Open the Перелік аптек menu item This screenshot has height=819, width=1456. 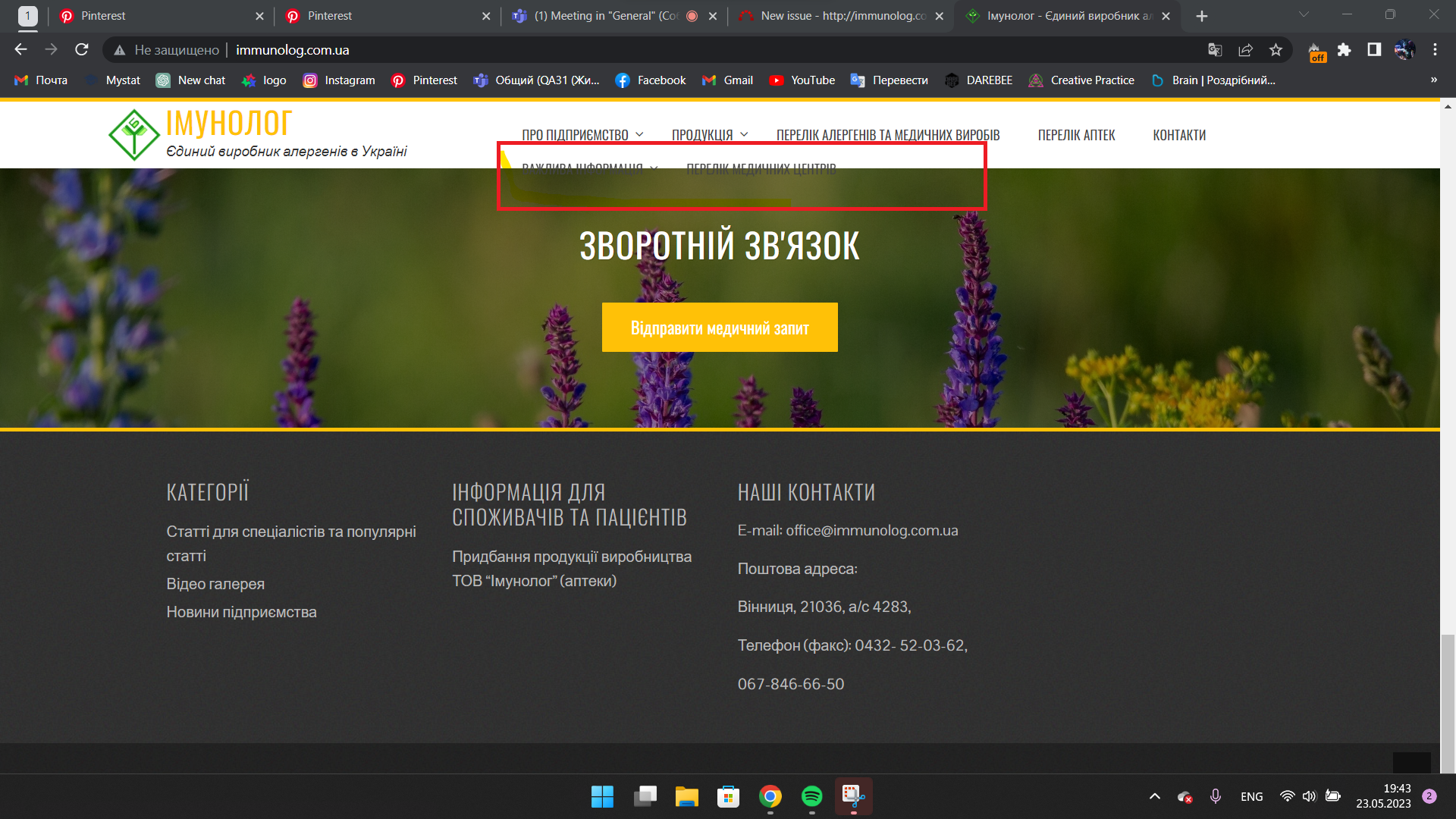pyautogui.click(x=1076, y=135)
